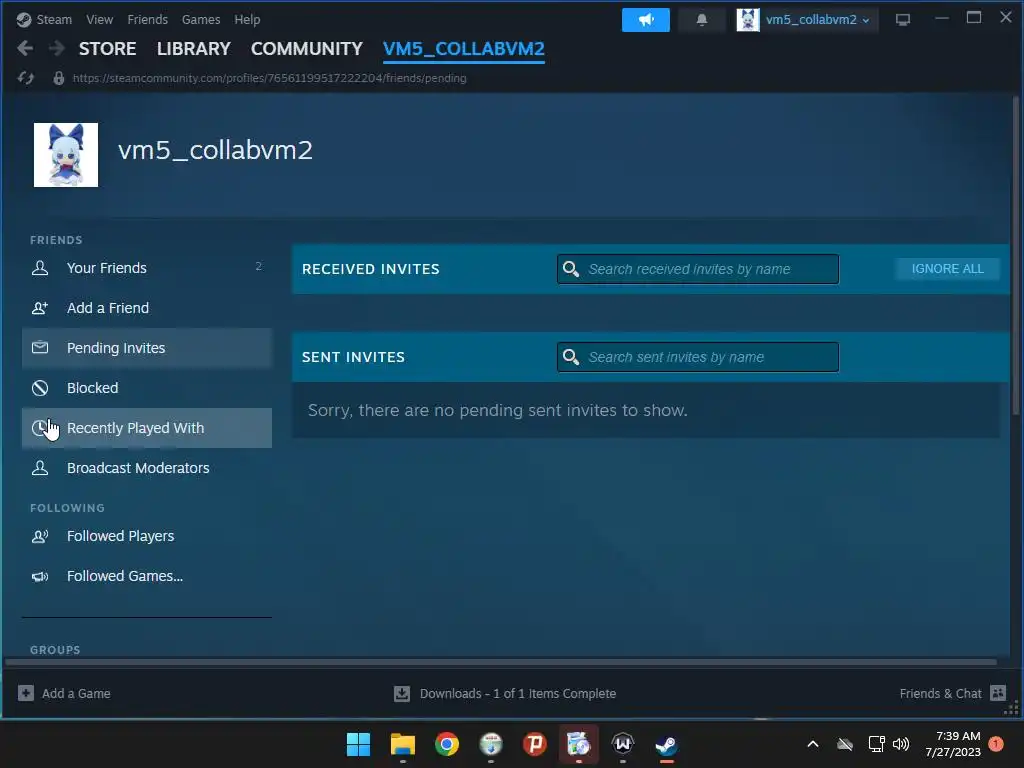Viewport: 1024px width, 768px height.
Task: Switch to Big Picture mode icon
Action: (x=903, y=20)
